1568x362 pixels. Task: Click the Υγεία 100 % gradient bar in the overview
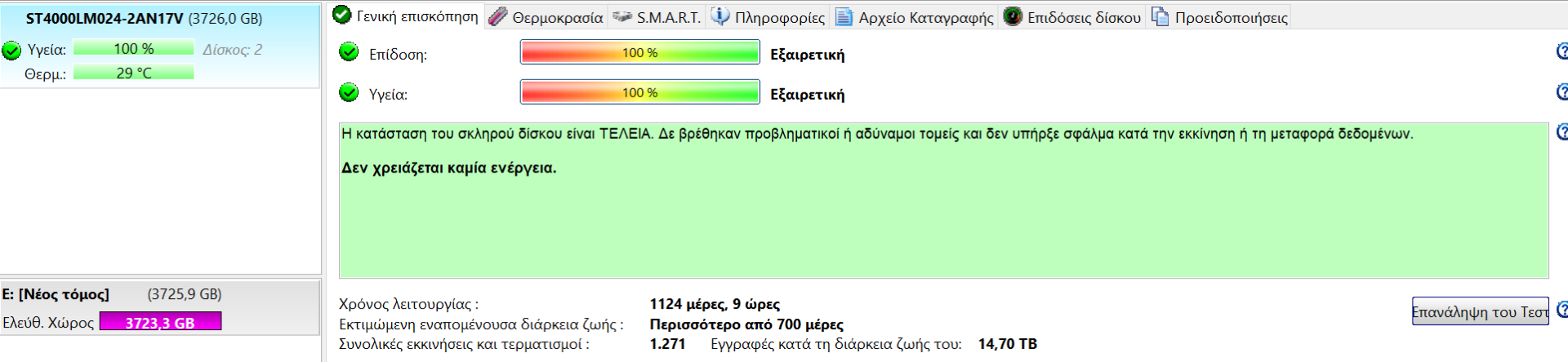click(639, 92)
